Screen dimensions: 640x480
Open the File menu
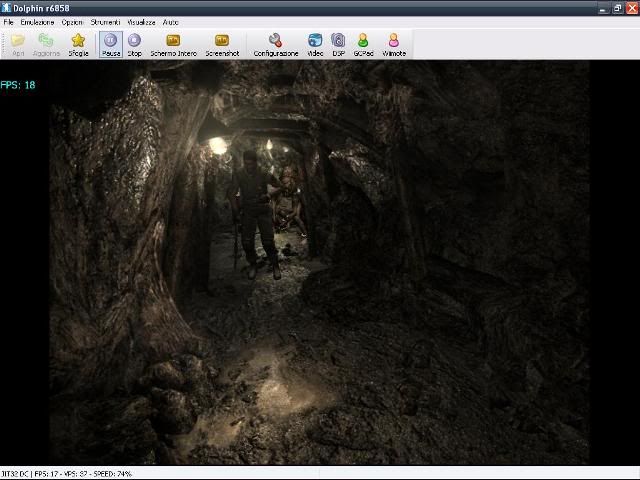[x=8, y=22]
